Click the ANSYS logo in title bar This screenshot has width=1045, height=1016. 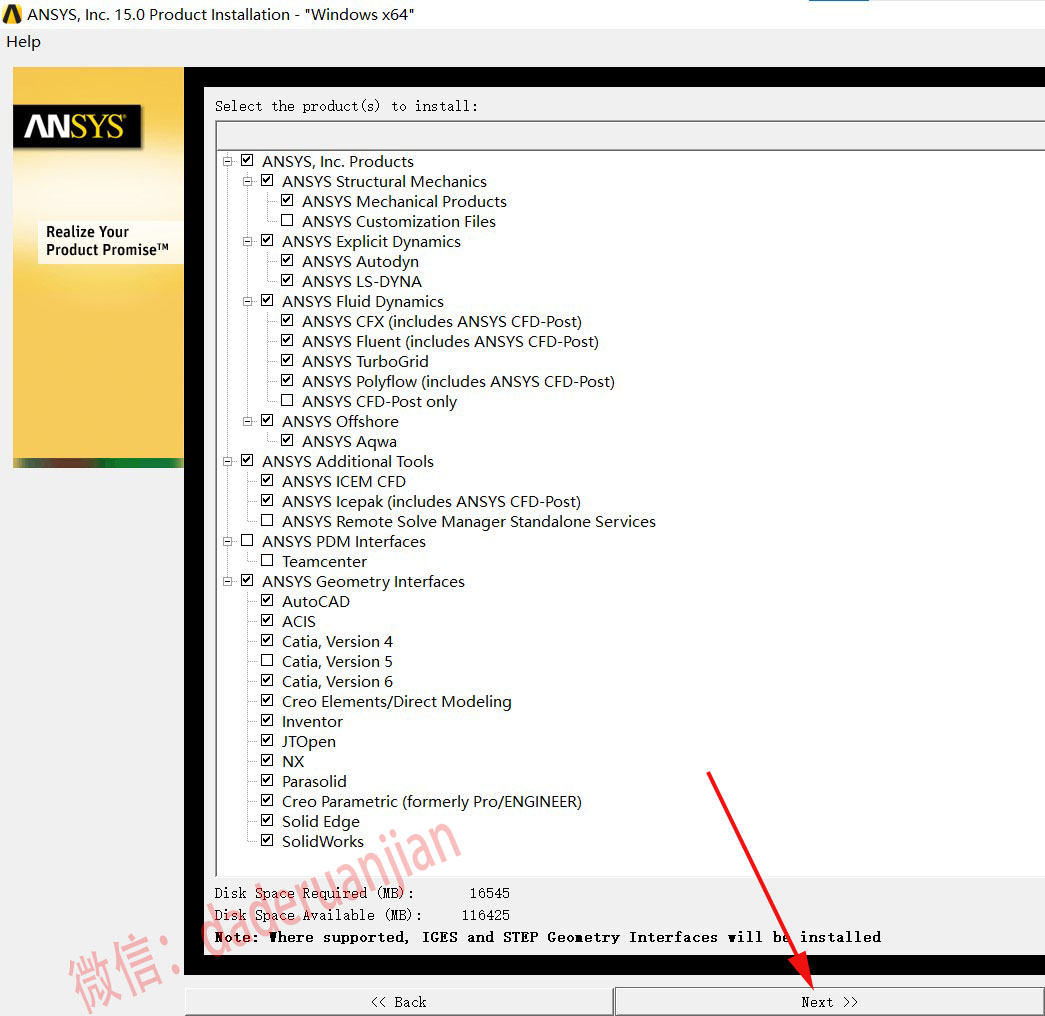(x=12, y=14)
